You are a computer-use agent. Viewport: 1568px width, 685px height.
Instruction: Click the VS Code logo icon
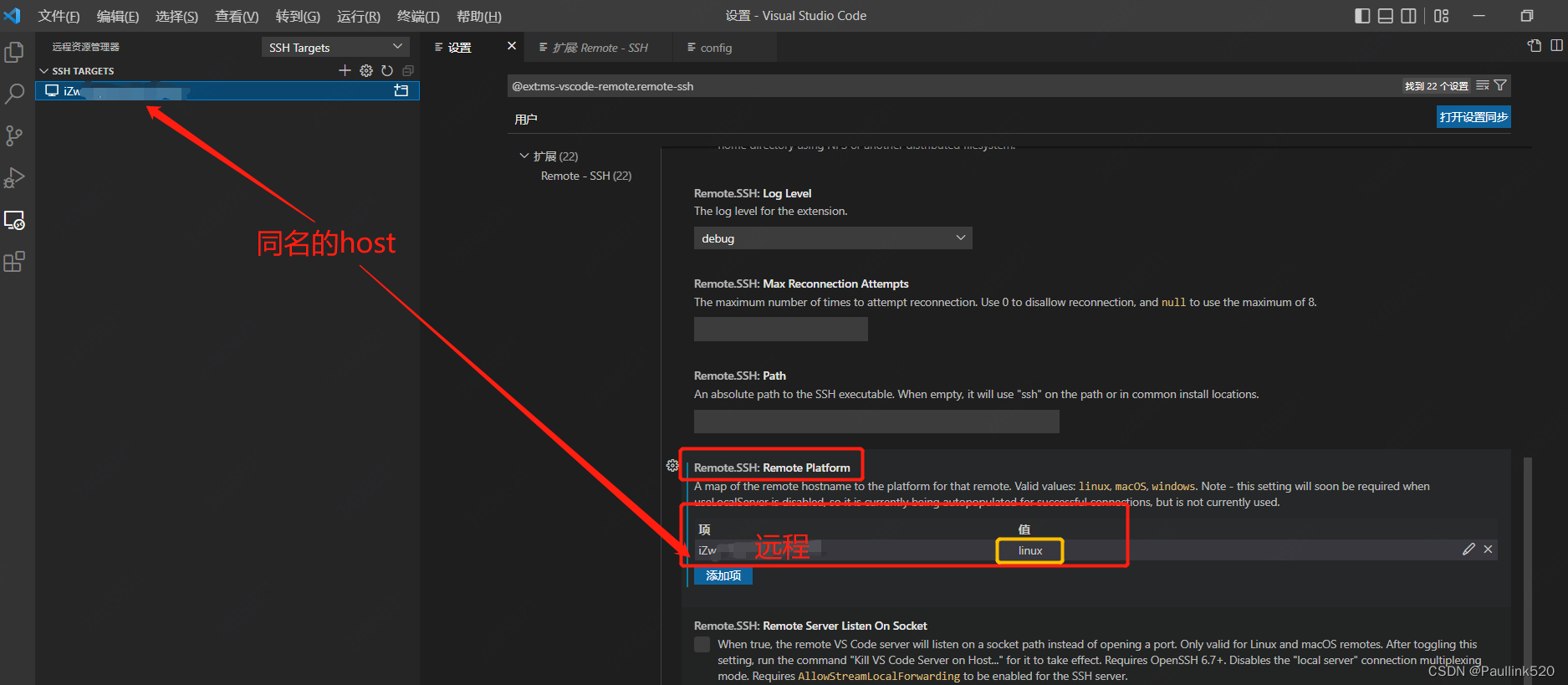[x=12, y=16]
